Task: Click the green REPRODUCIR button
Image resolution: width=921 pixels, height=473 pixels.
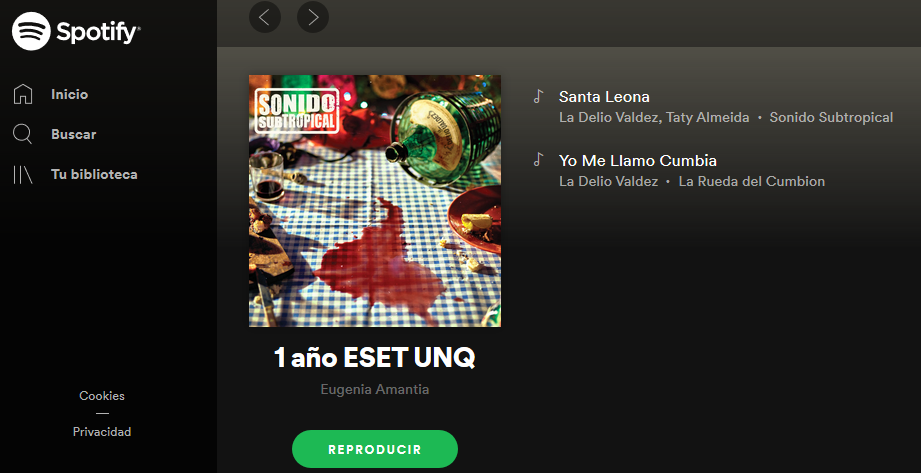Action: [375, 449]
